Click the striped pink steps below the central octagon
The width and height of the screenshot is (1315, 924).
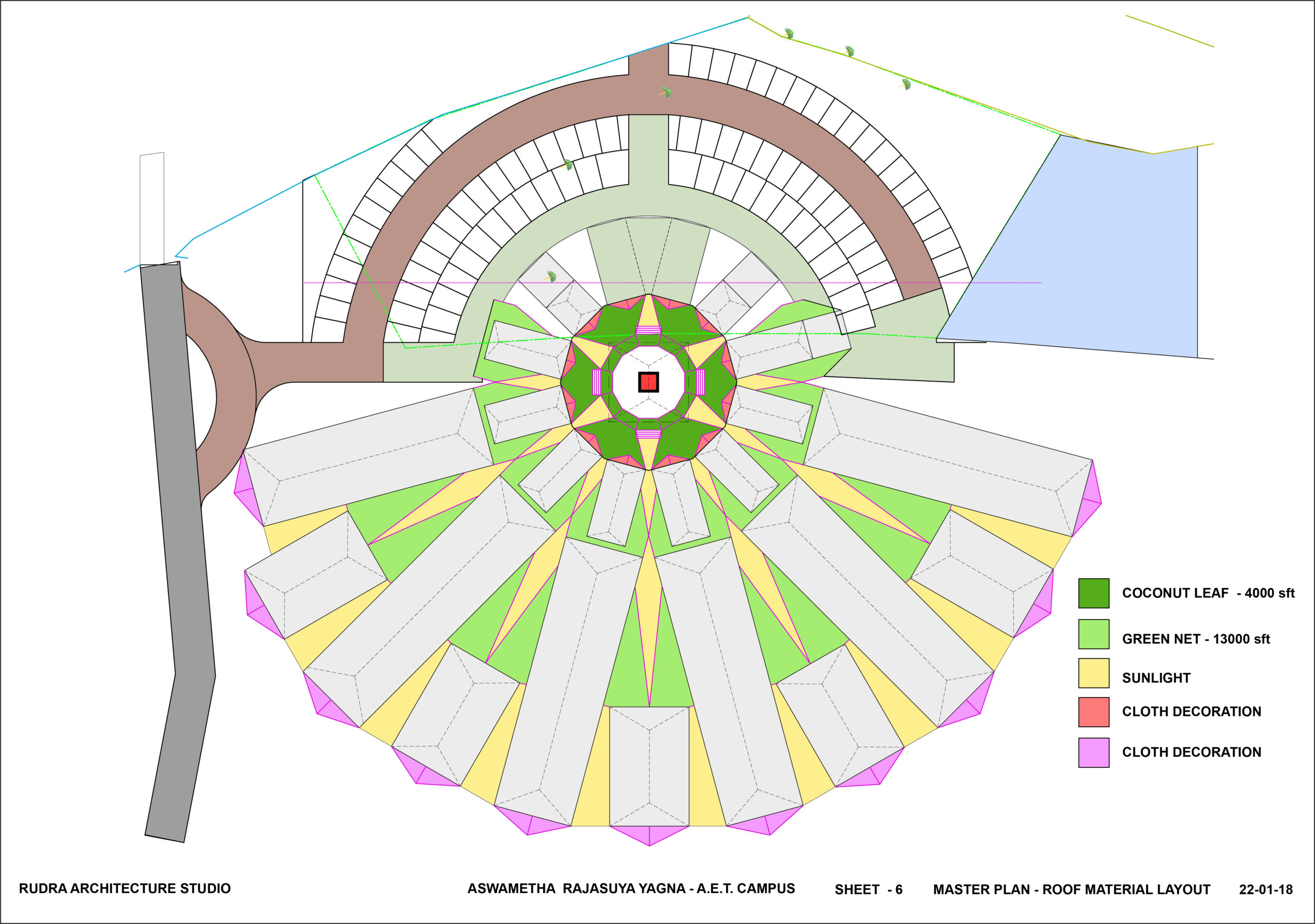click(648, 433)
